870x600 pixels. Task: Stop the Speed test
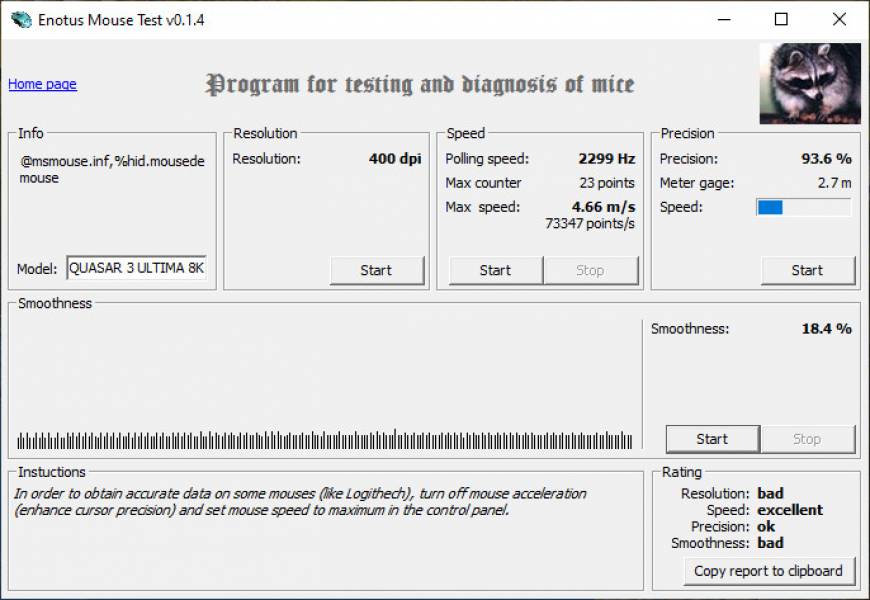coord(592,270)
